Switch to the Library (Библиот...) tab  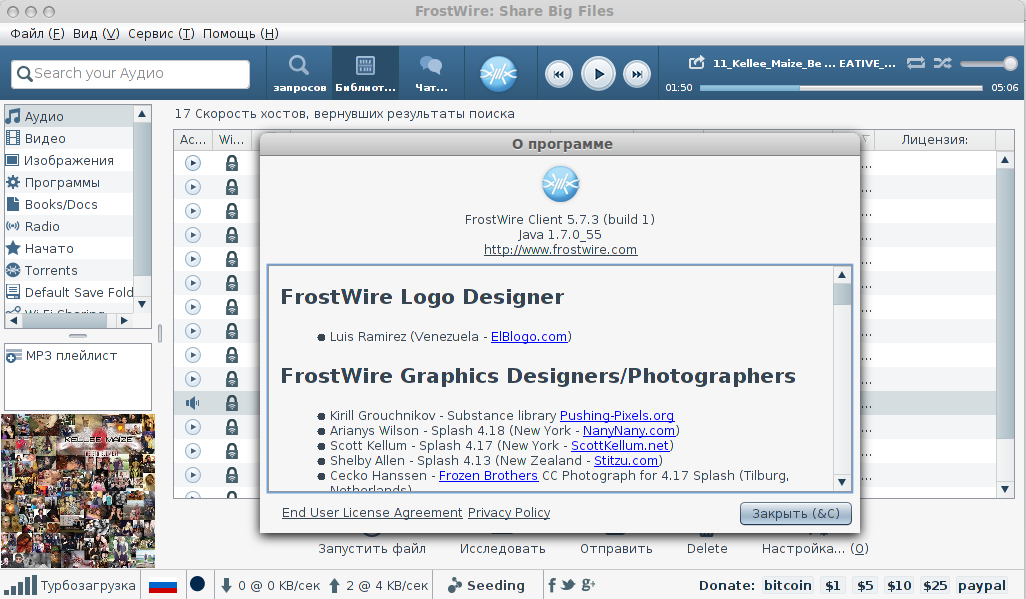tap(365, 73)
